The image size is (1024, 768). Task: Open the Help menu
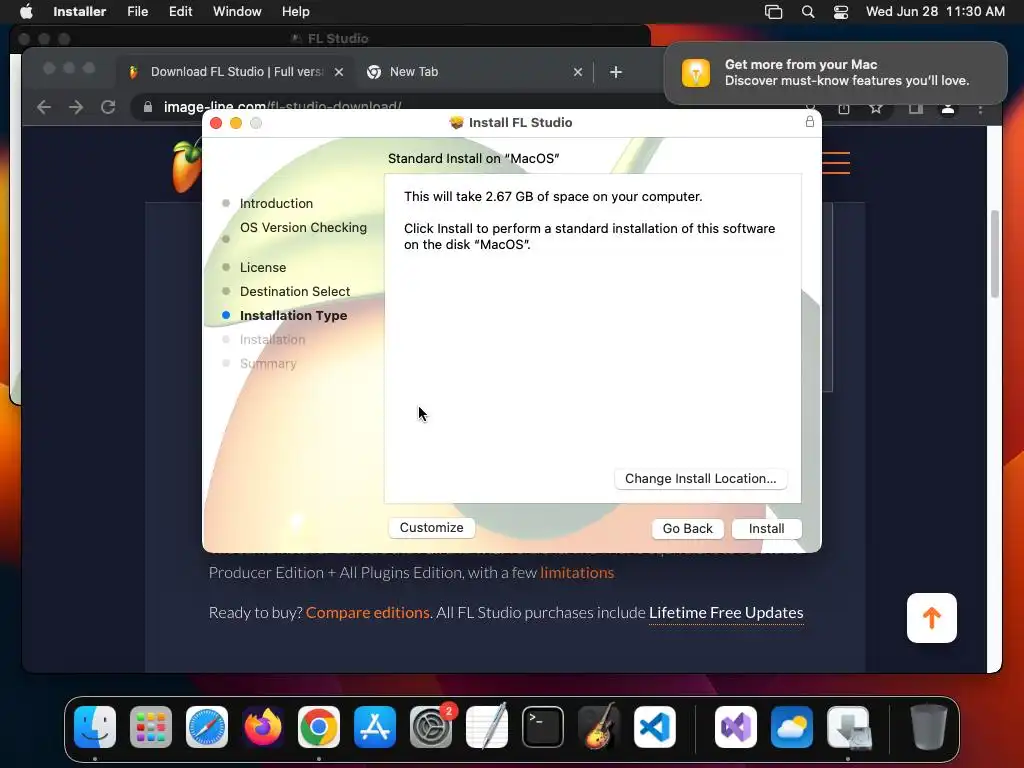point(295,11)
